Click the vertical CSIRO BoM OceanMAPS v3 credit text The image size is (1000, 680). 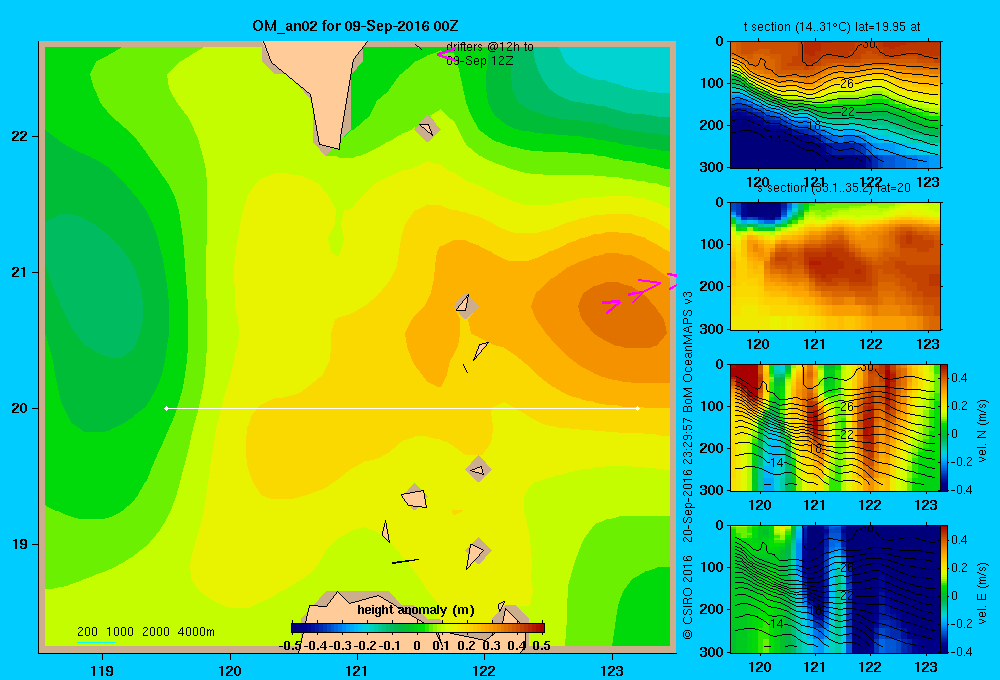coord(688,465)
